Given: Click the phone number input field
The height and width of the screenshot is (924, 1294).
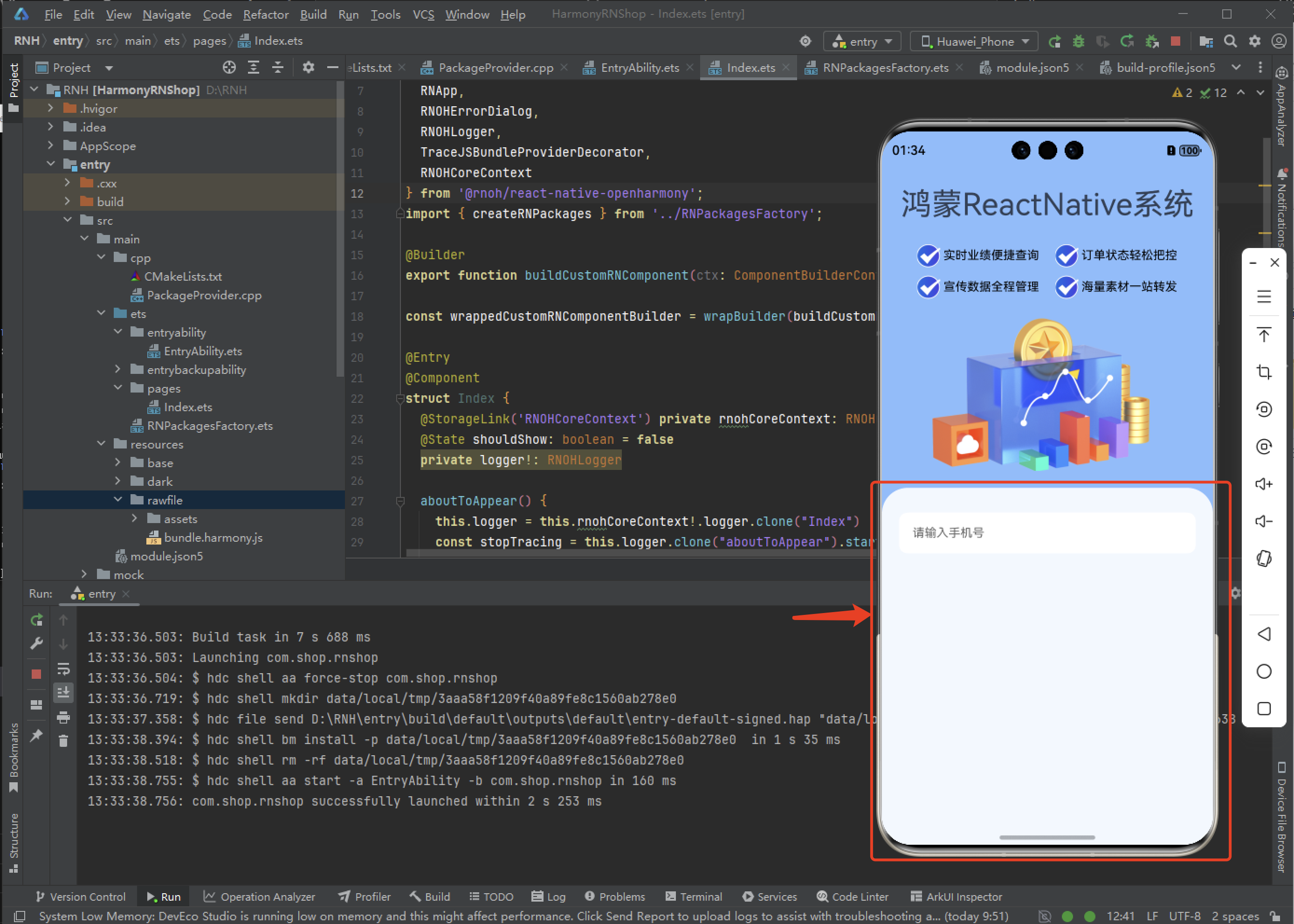Looking at the screenshot, I should 1046,532.
